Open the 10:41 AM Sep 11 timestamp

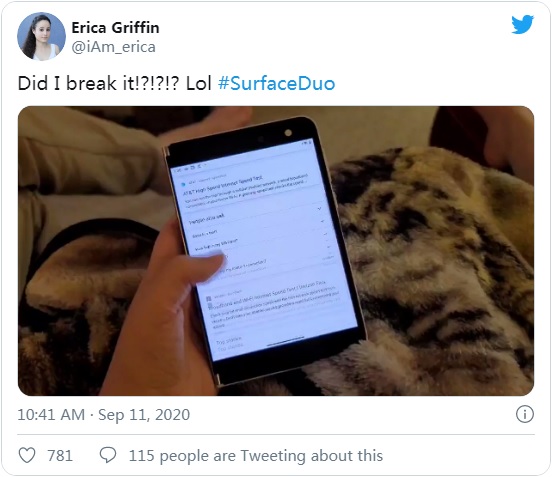[104, 414]
